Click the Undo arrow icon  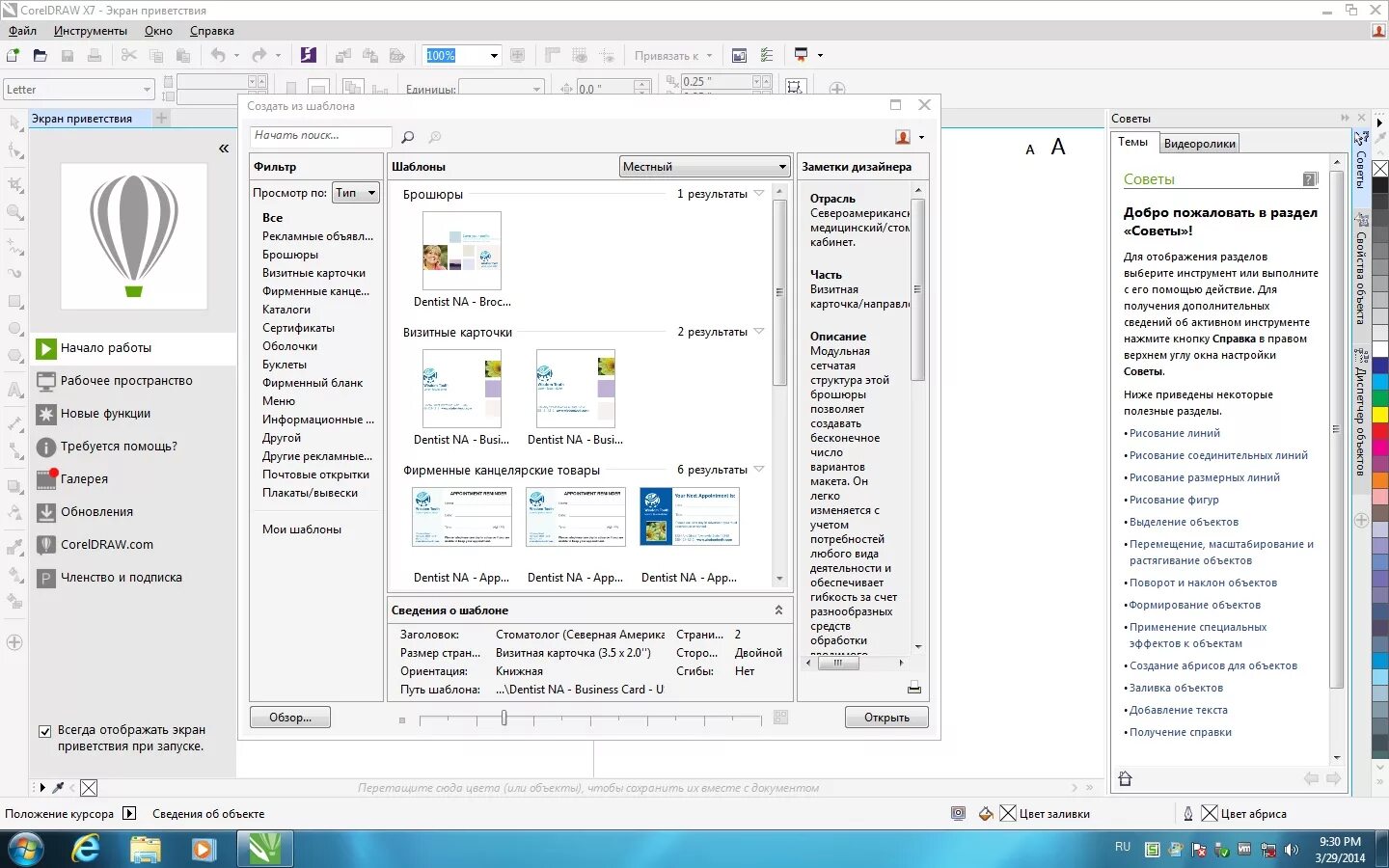click(218, 56)
